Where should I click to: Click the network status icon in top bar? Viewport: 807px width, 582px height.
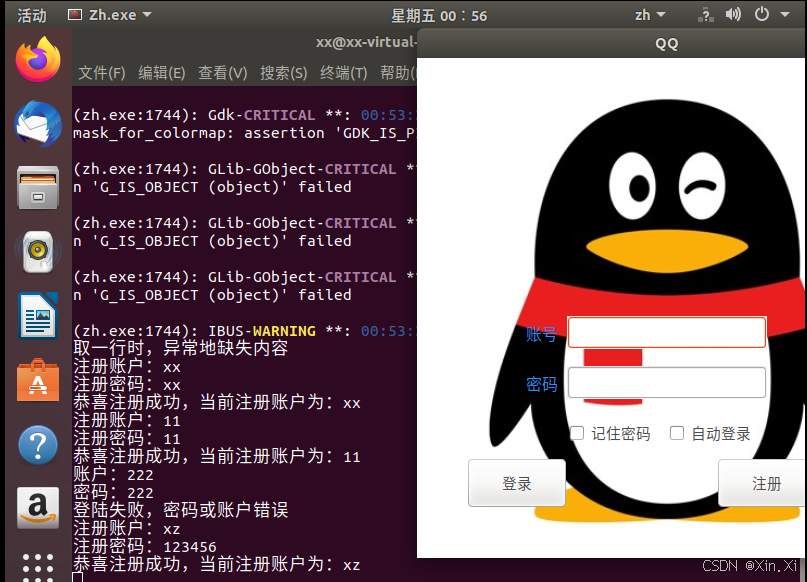tap(706, 15)
